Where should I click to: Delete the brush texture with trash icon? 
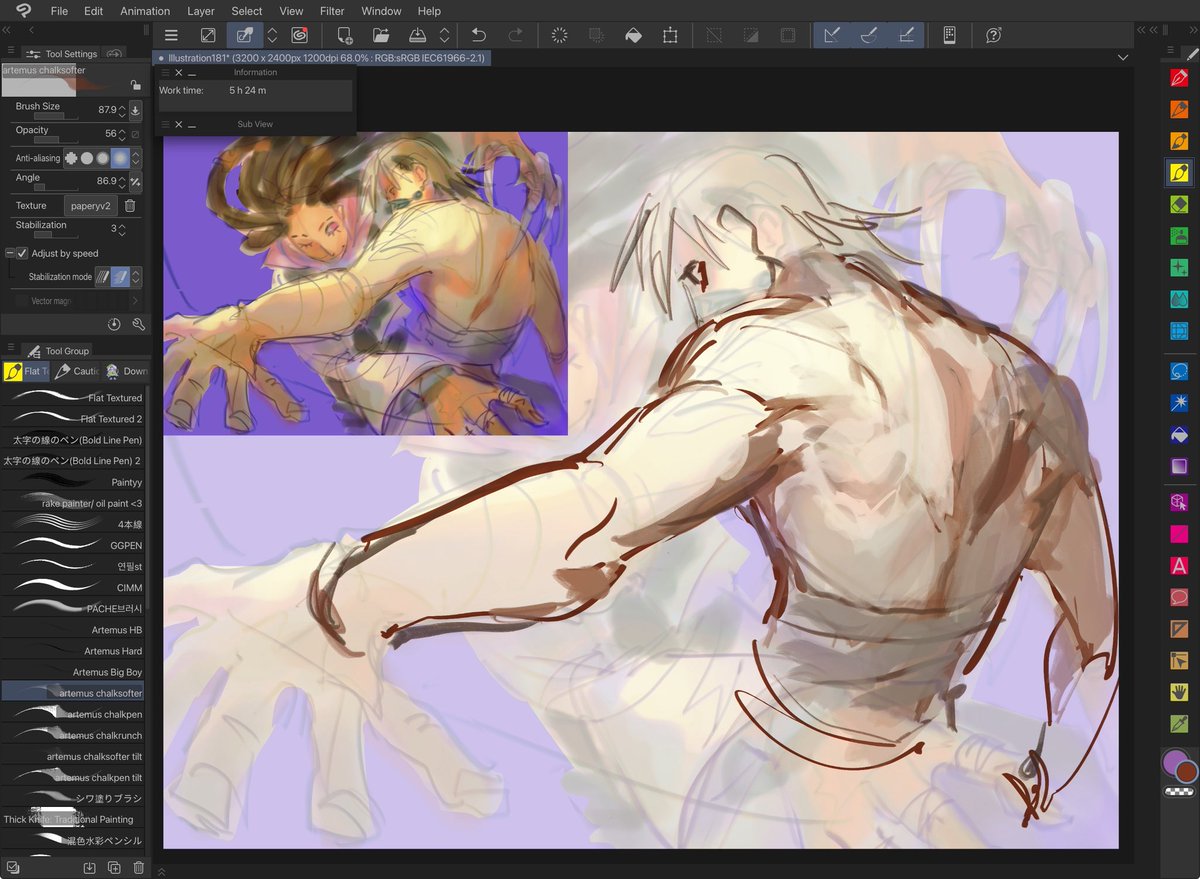click(130, 206)
